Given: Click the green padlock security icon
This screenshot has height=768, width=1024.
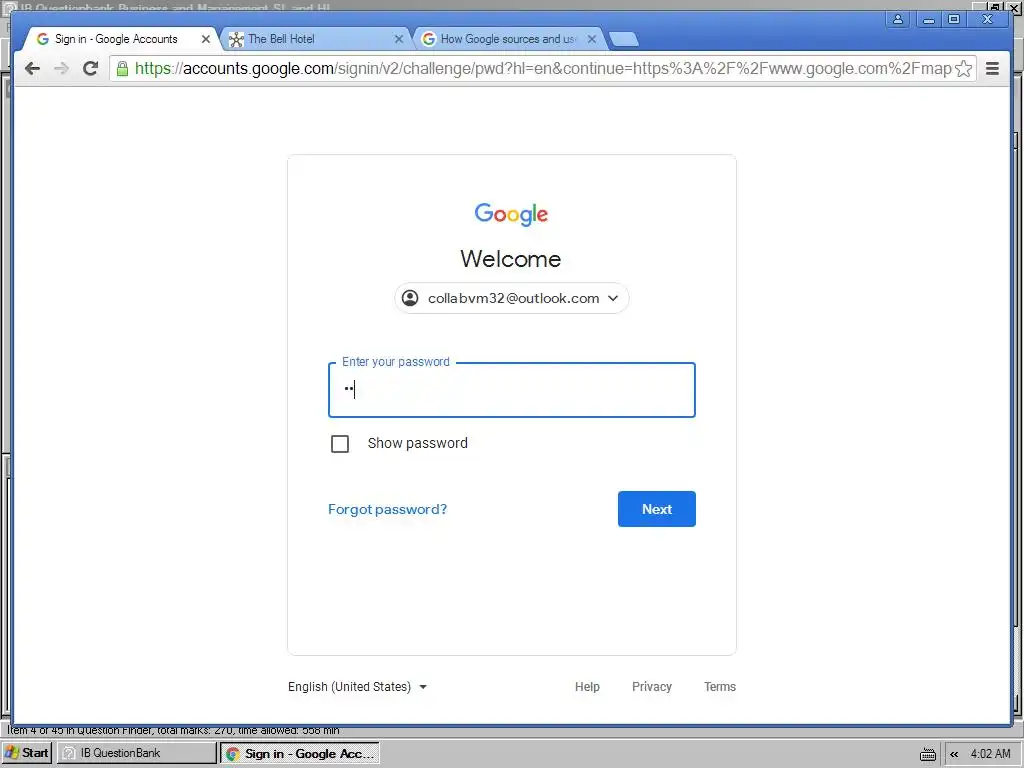Looking at the screenshot, I should click(x=122, y=69).
